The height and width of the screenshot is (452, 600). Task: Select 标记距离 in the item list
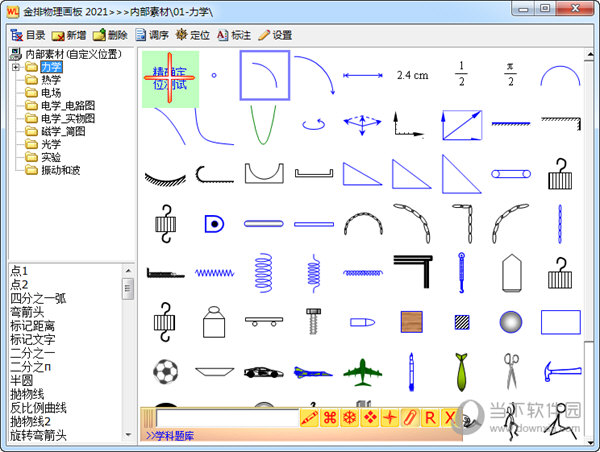(33, 326)
